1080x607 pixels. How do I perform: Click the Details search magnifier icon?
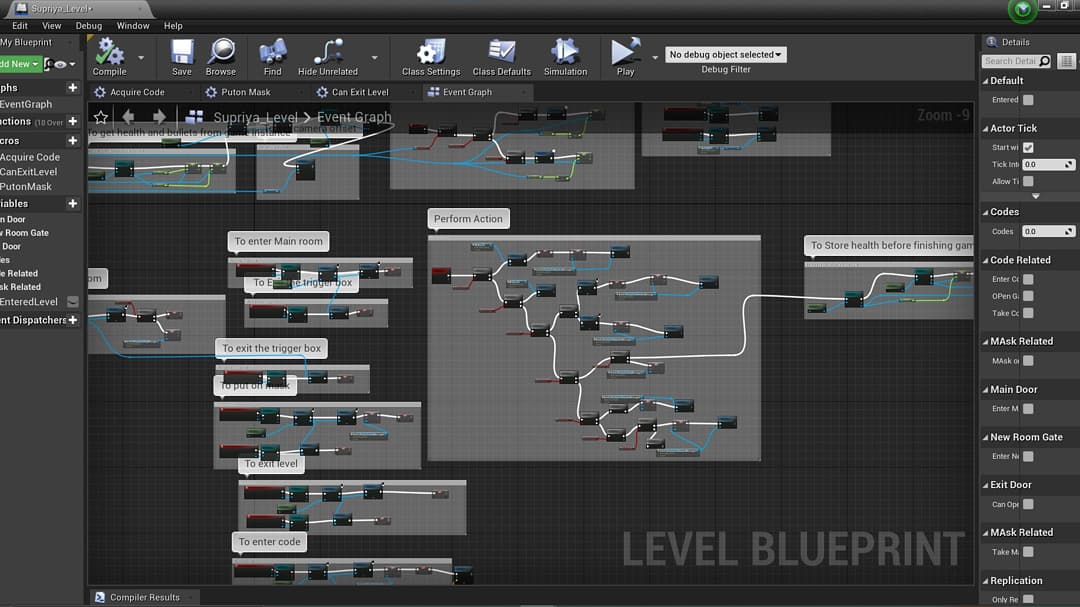tap(1045, 61)
